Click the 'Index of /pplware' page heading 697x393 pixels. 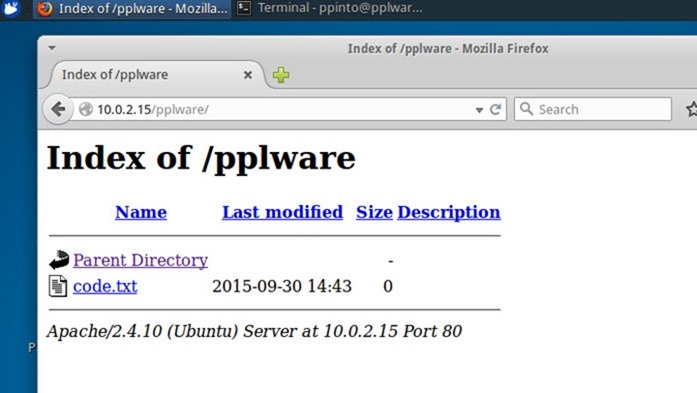click(201, 158)
